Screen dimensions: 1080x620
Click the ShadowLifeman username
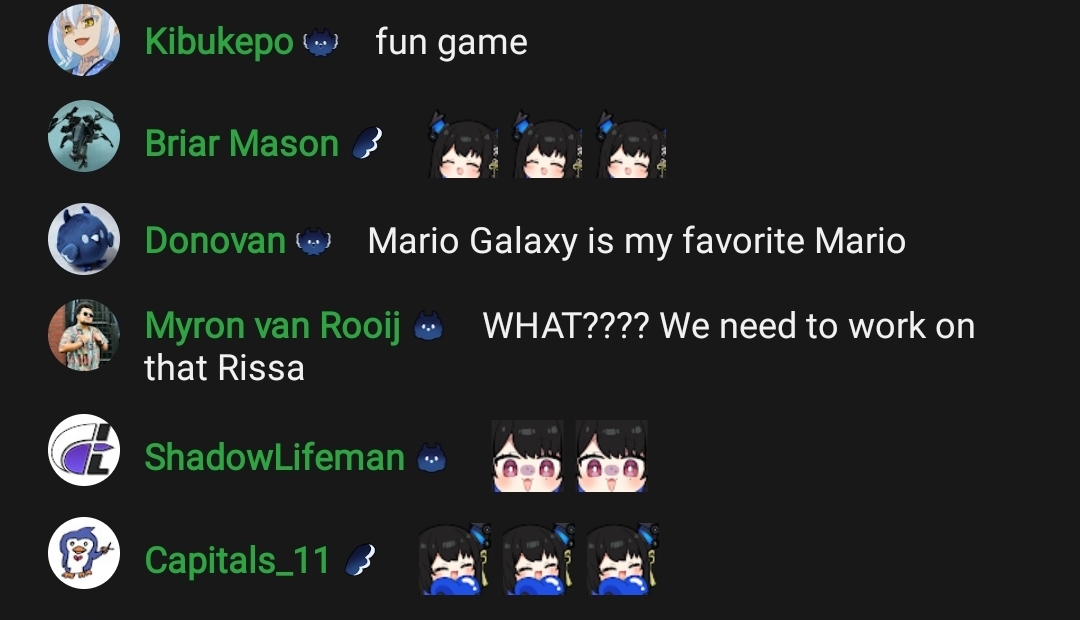275,457
